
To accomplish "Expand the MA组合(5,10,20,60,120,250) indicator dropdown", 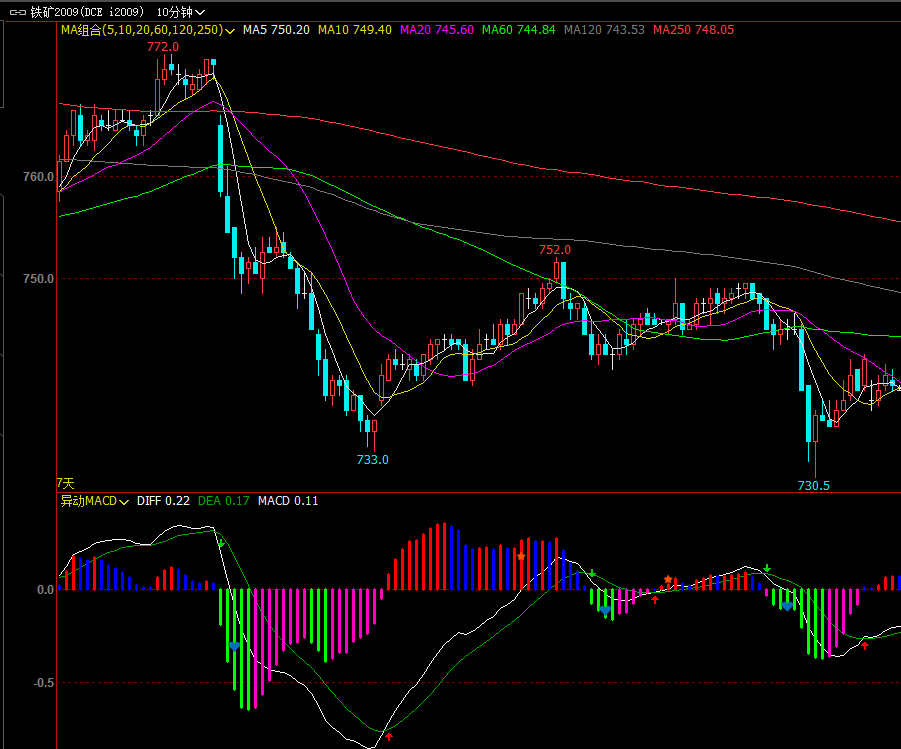I will point(148,30).
